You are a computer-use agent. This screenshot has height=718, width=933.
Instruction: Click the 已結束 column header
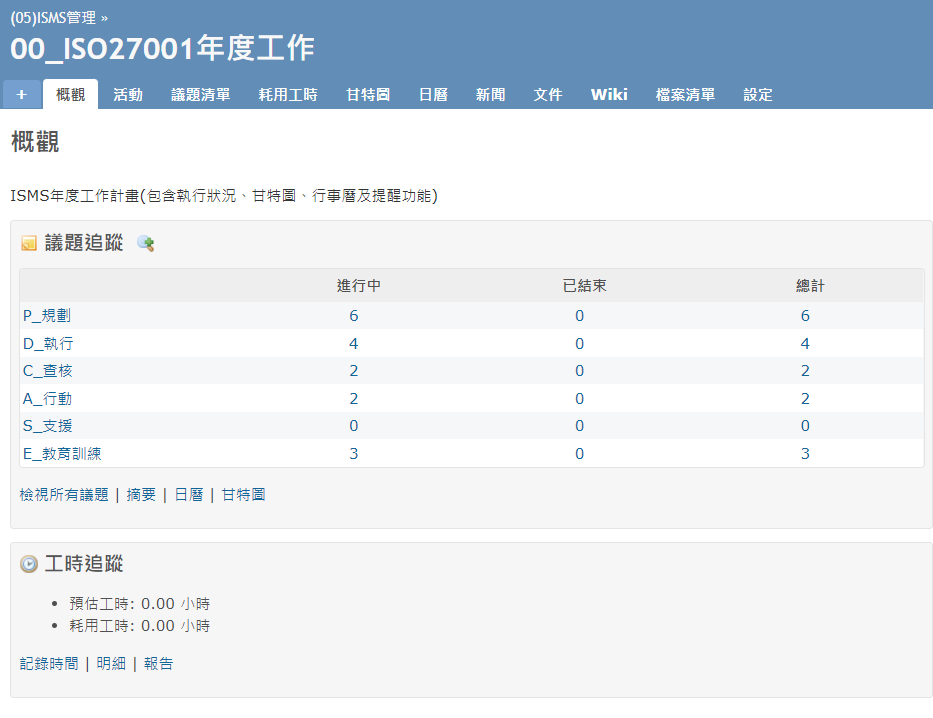[x=584, y=286]
